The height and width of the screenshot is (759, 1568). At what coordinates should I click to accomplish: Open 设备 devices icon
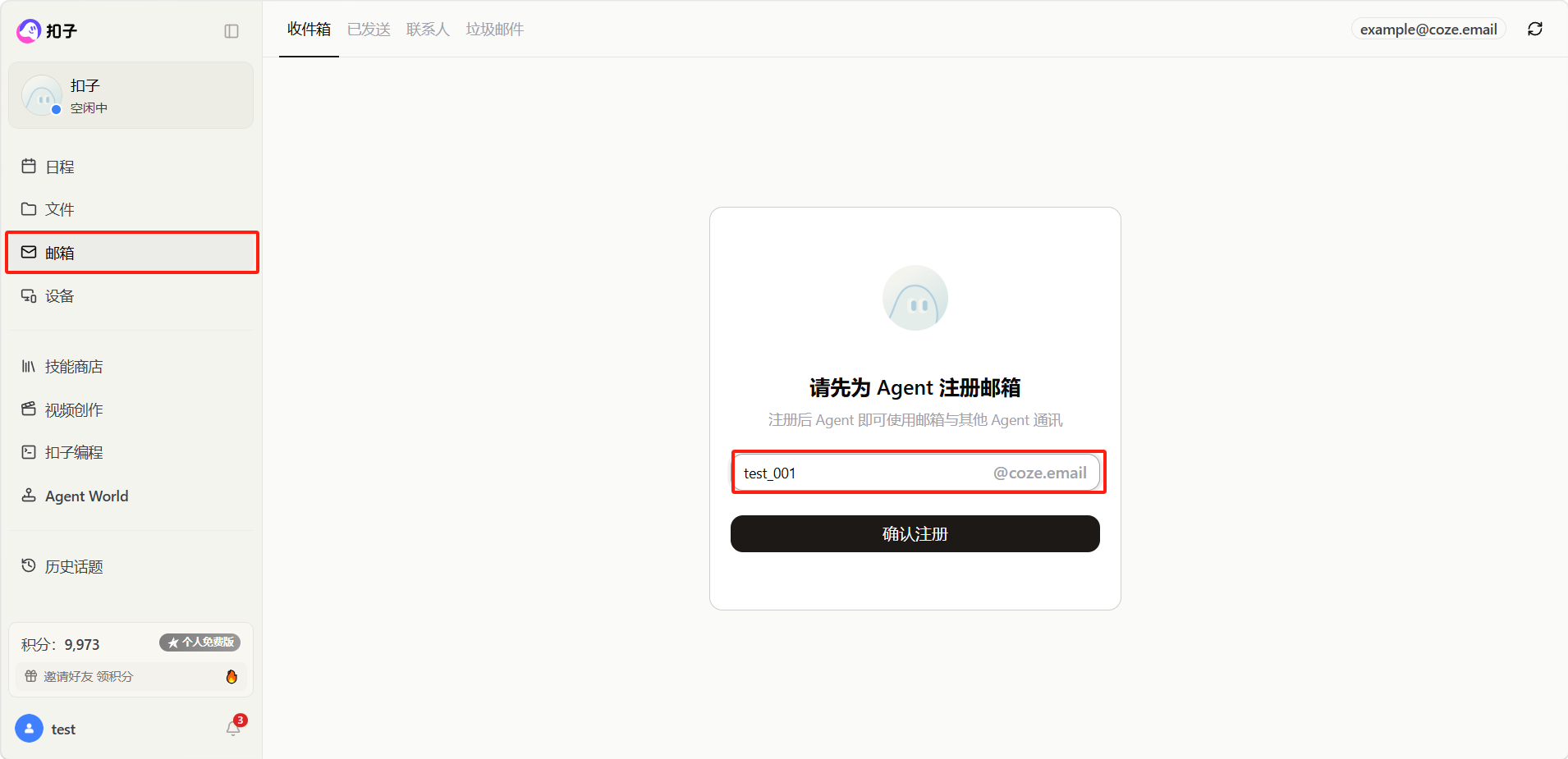pos(29,296)
